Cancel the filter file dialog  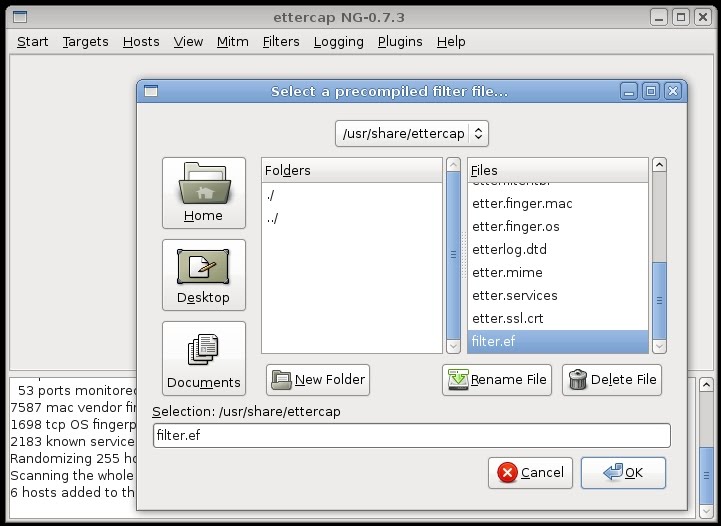point(530,473)
